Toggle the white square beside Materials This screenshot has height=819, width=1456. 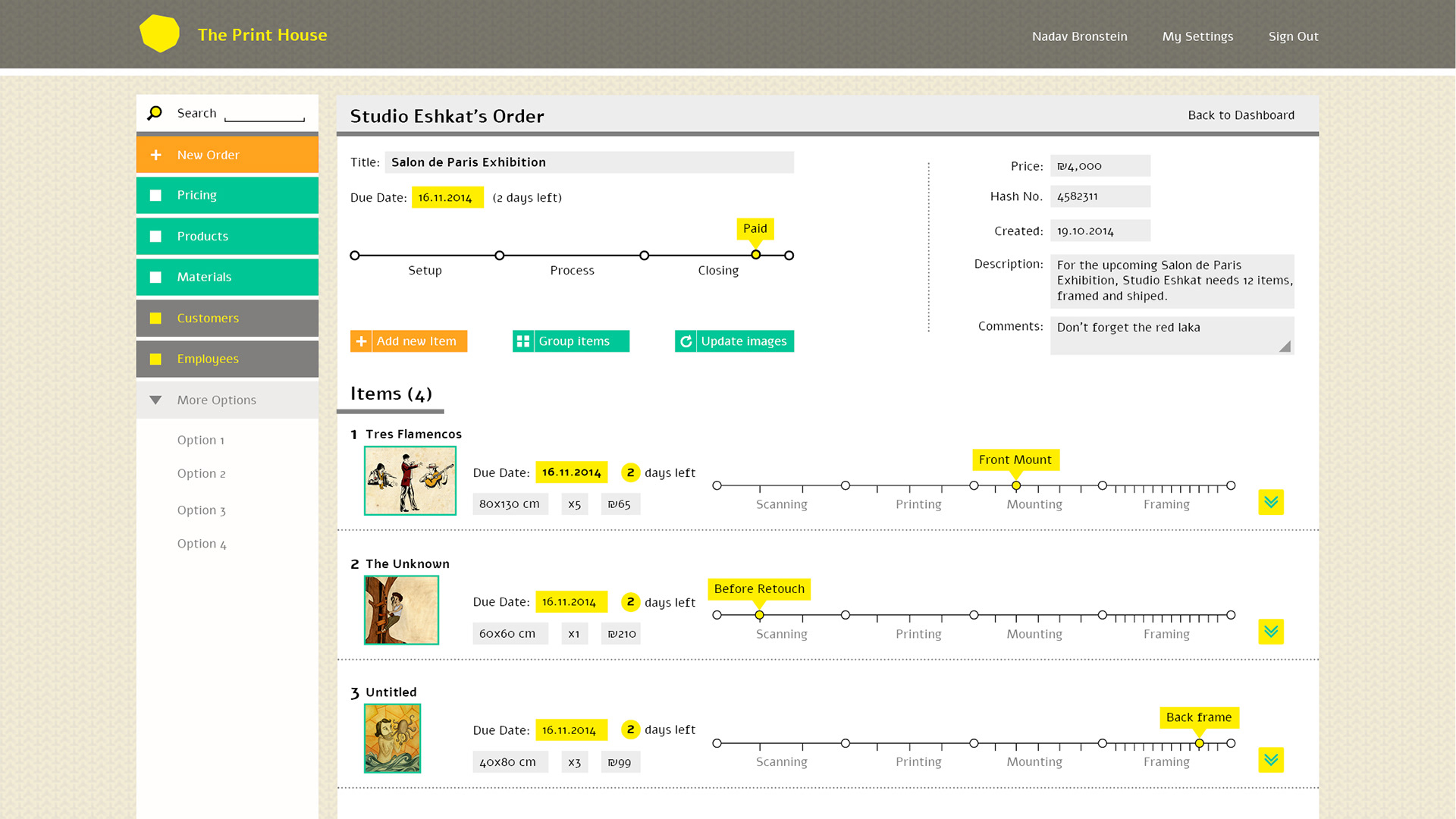(x=156, y=278)
